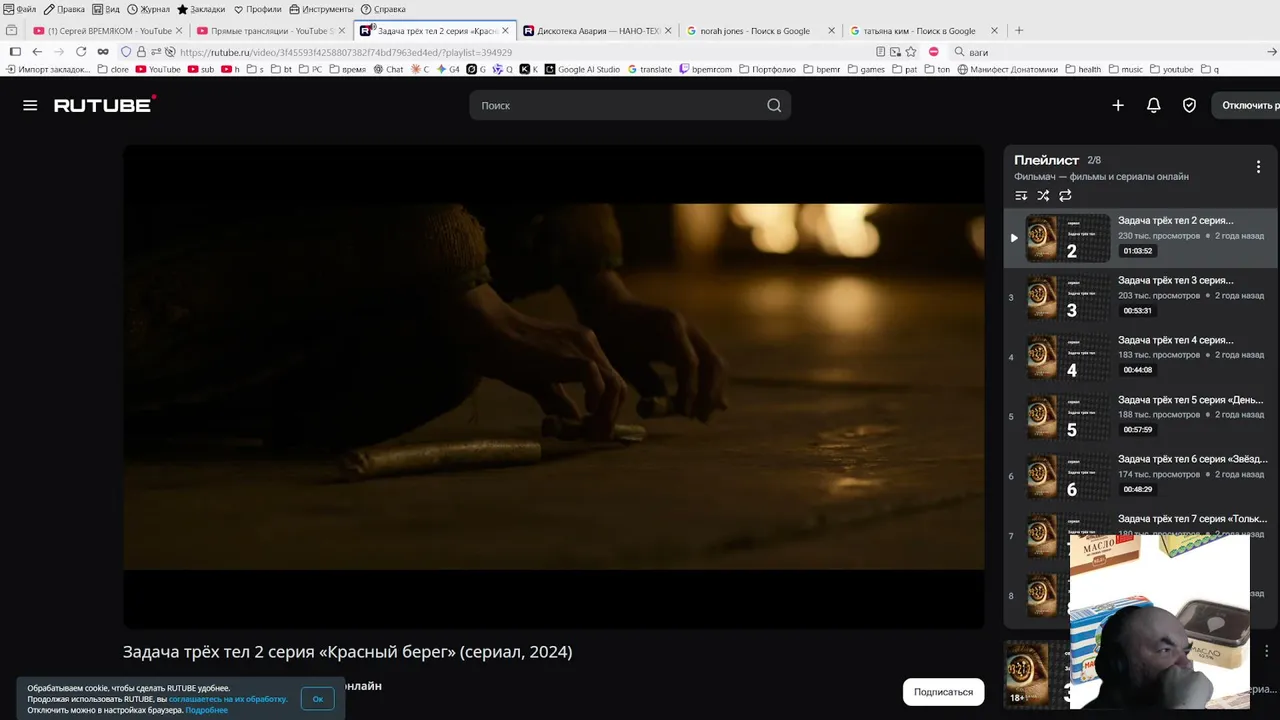Switch to 'Дискотека Авария' tab

pos(598,31)
